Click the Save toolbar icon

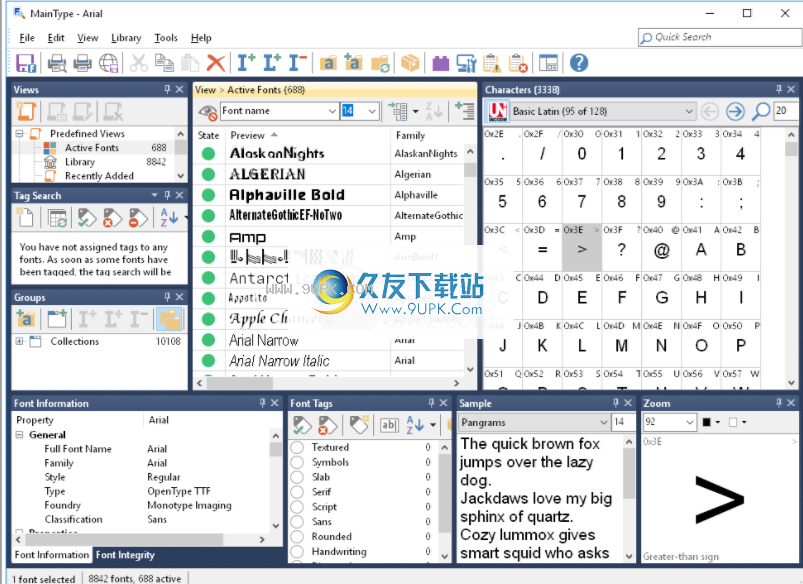tap(26, 63)
